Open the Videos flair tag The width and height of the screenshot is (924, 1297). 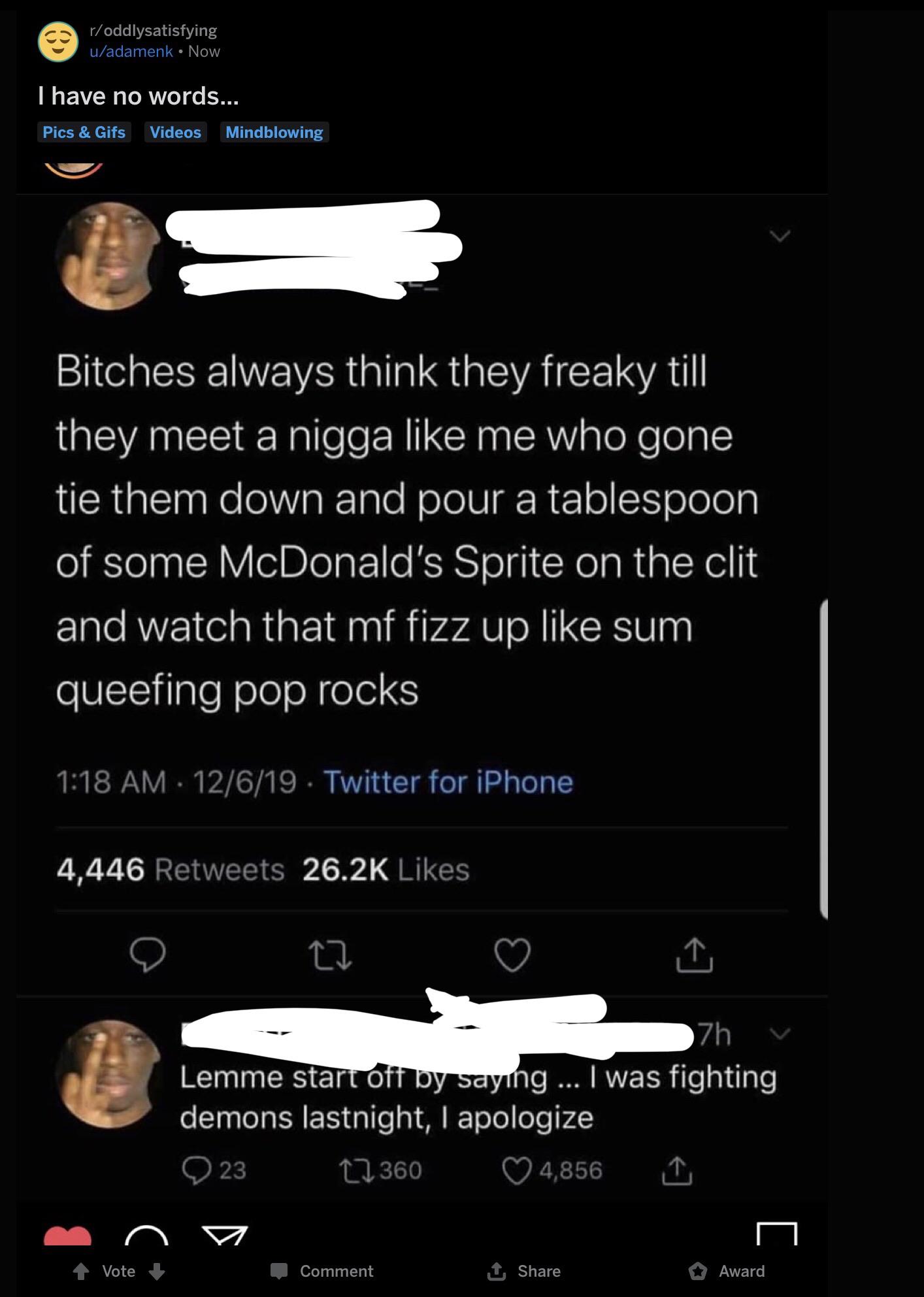pos(175,132)
